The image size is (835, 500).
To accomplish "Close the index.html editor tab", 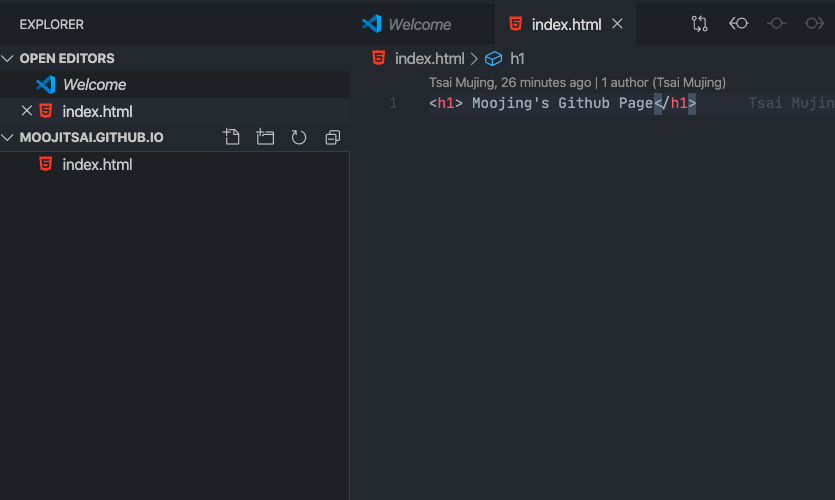I will [617, 24].
